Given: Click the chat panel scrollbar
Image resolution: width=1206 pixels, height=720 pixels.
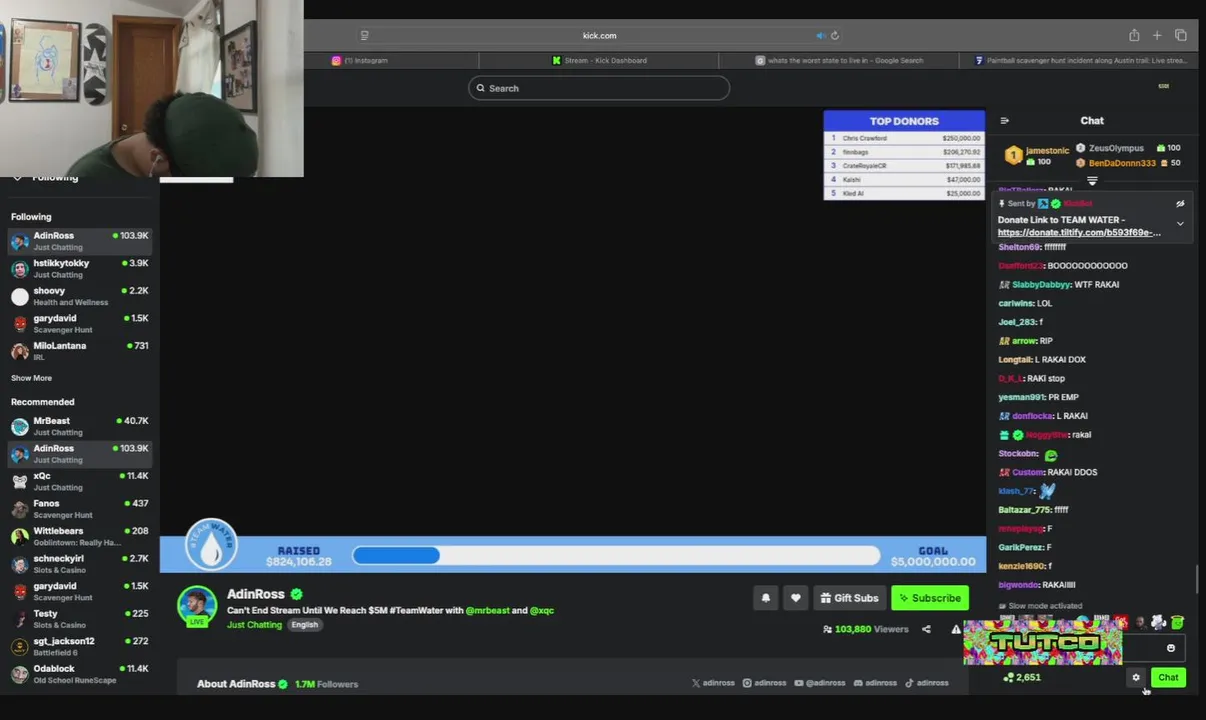Looking at the screenshot, I should point(1197,579).
